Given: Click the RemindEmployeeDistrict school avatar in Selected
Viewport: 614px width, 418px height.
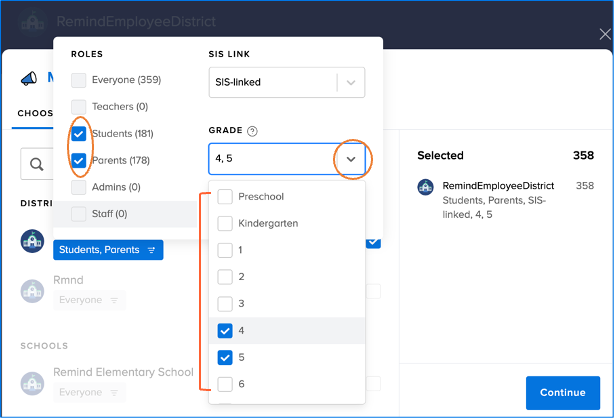Looking at the screenshot, I should tap(425, 187).
